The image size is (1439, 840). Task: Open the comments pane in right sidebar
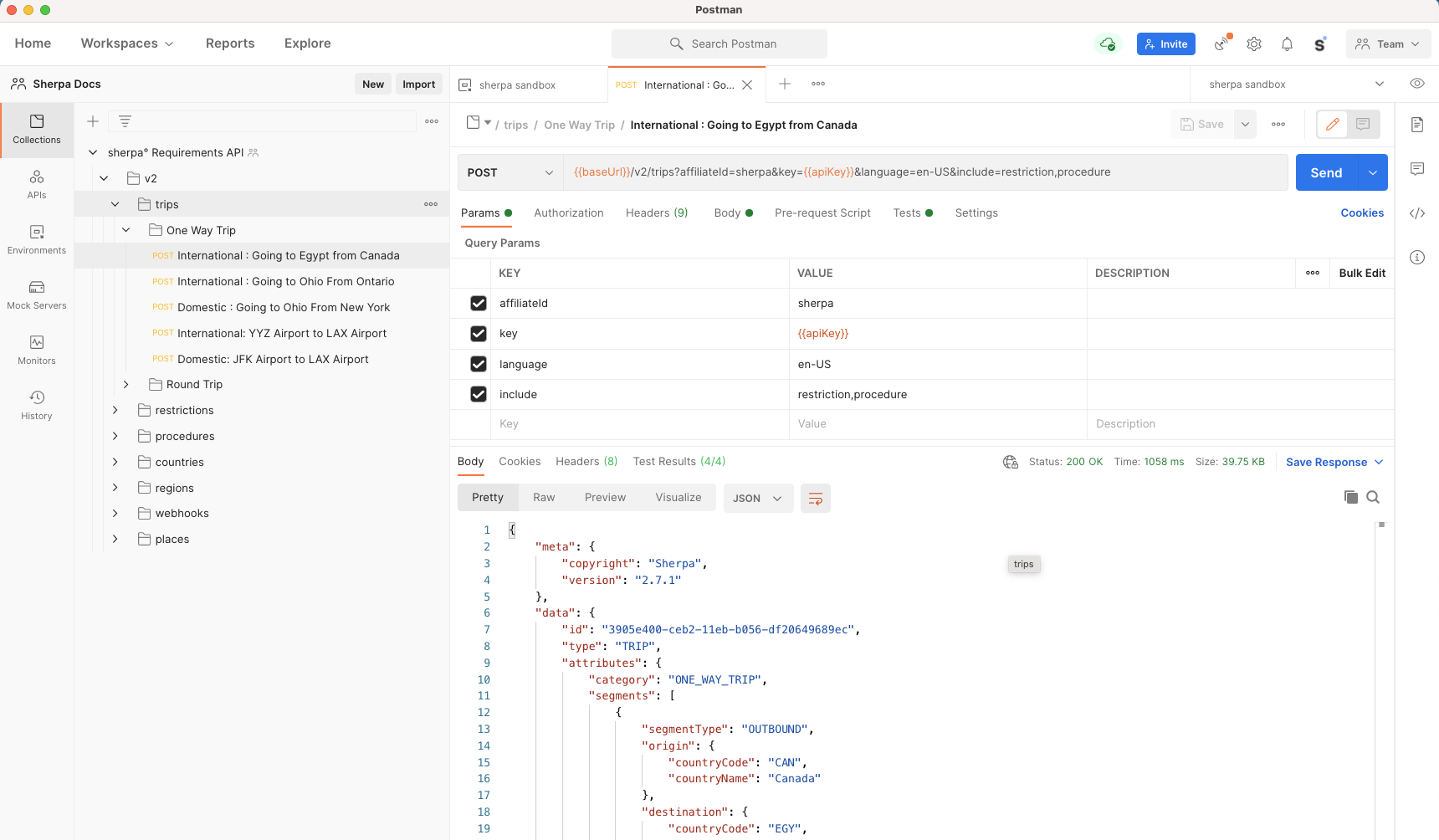click(x=1417, y=169)
